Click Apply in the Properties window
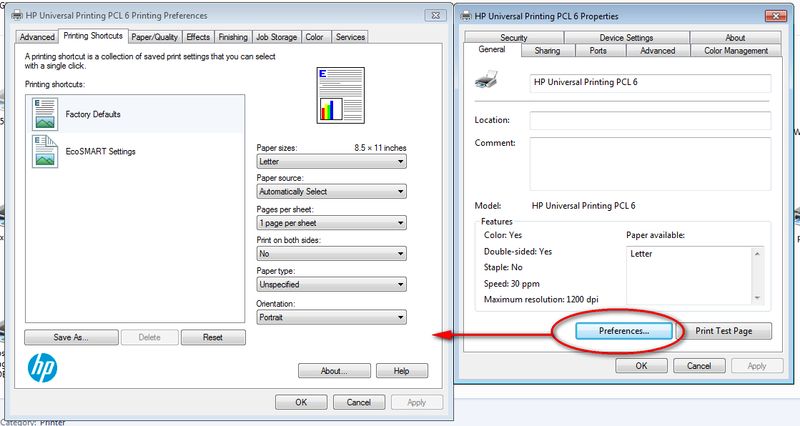The image size is (800, 426). click(x=757, y=366)
